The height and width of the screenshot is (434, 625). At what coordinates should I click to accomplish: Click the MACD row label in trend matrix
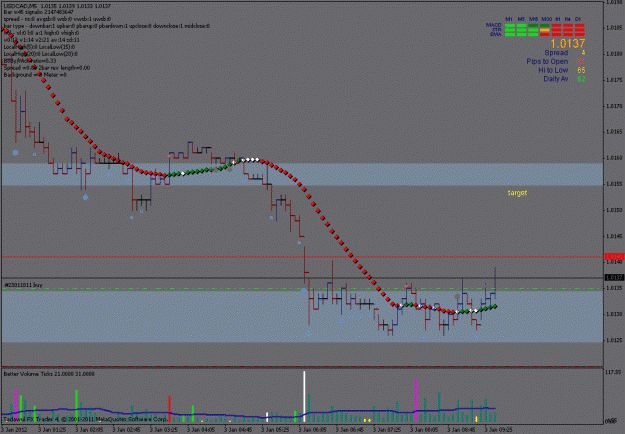493,25
